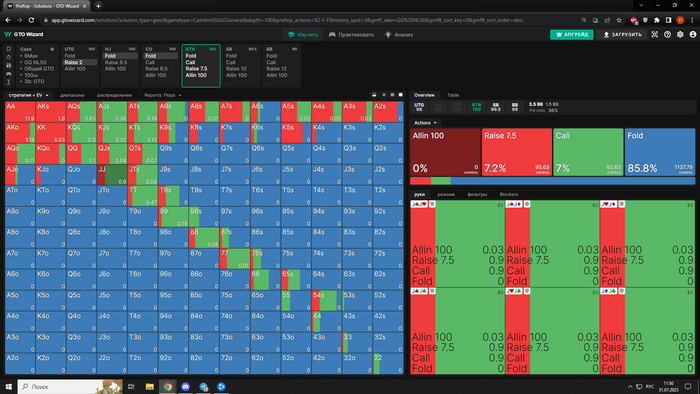
Task: Open the Blockers tab
Action: 508,194
